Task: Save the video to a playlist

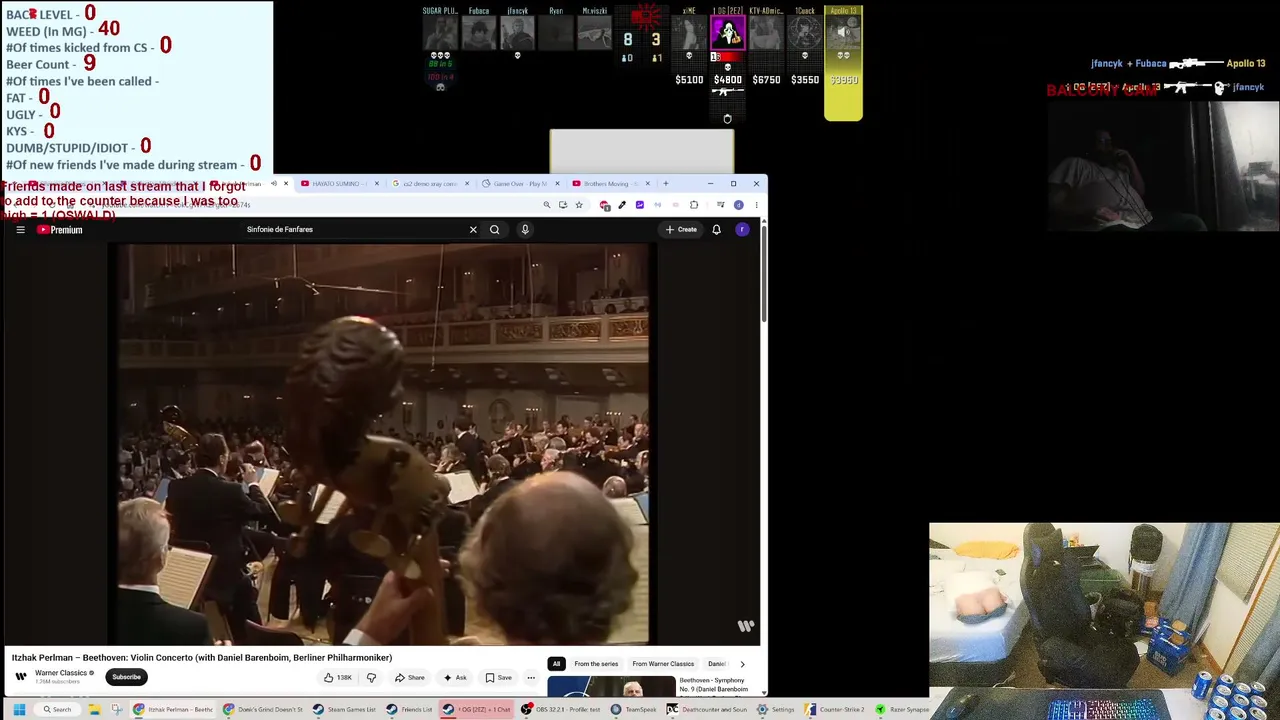Action: (498, 678)
